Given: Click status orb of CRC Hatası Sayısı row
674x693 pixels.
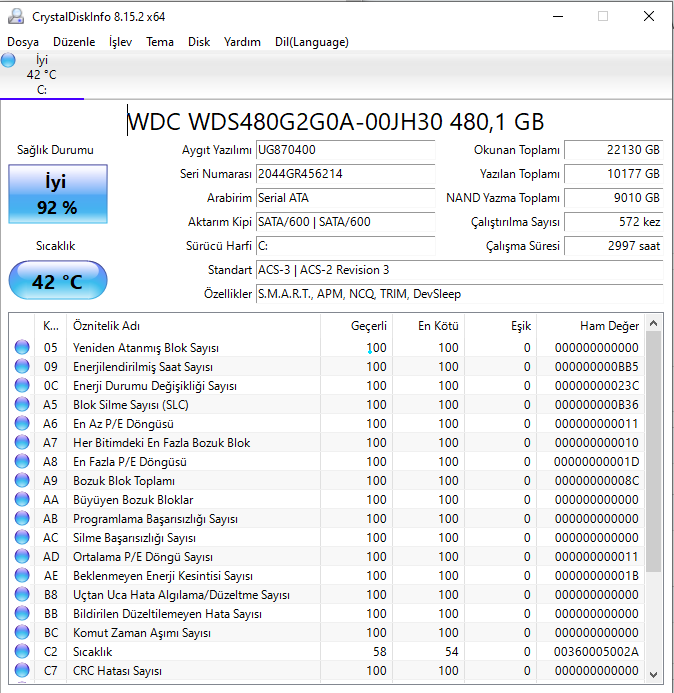Looking at the screenshot, I should coord(22,670).
